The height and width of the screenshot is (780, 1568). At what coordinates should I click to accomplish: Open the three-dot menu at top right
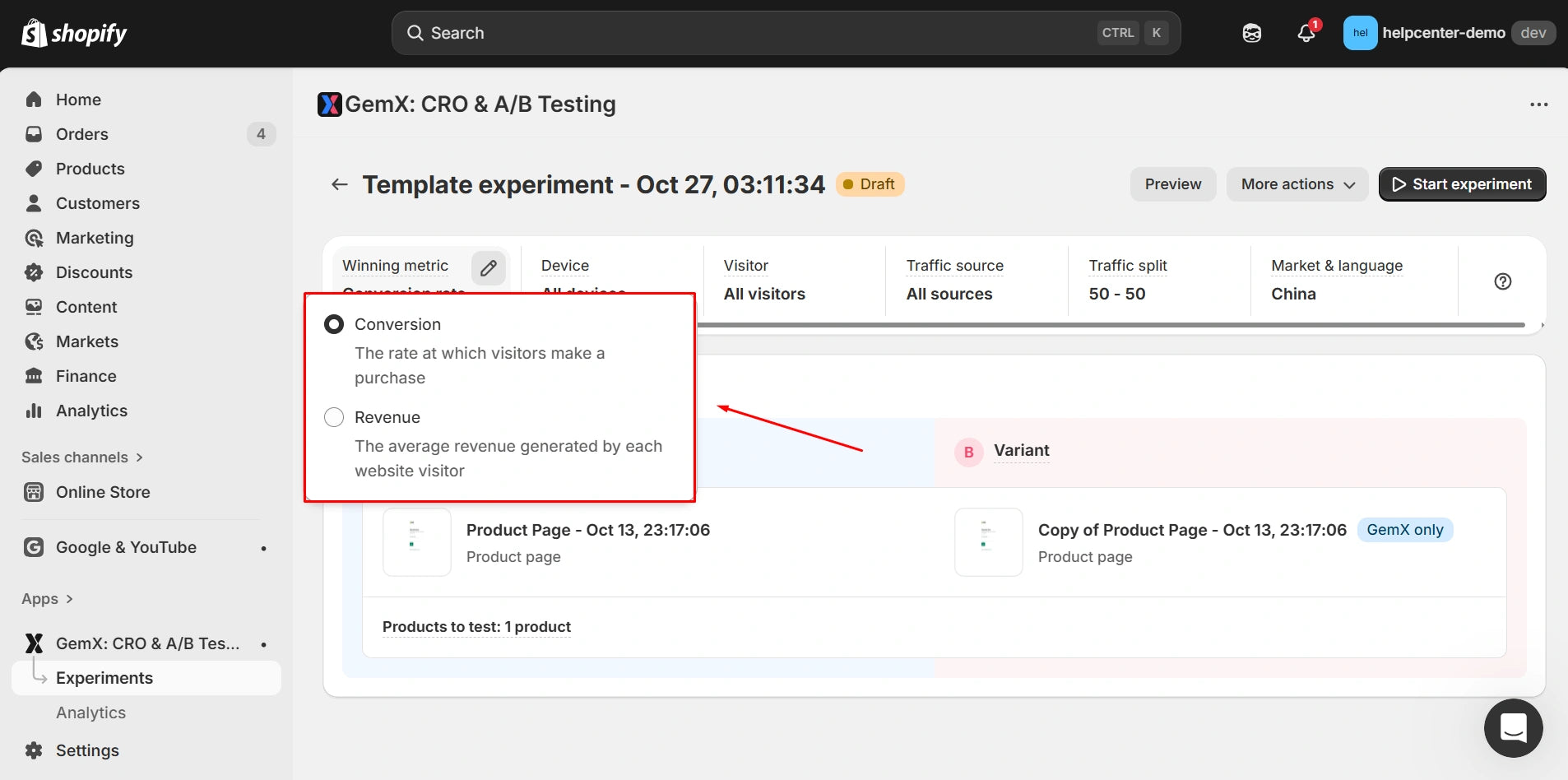[x=1538, y=104]
